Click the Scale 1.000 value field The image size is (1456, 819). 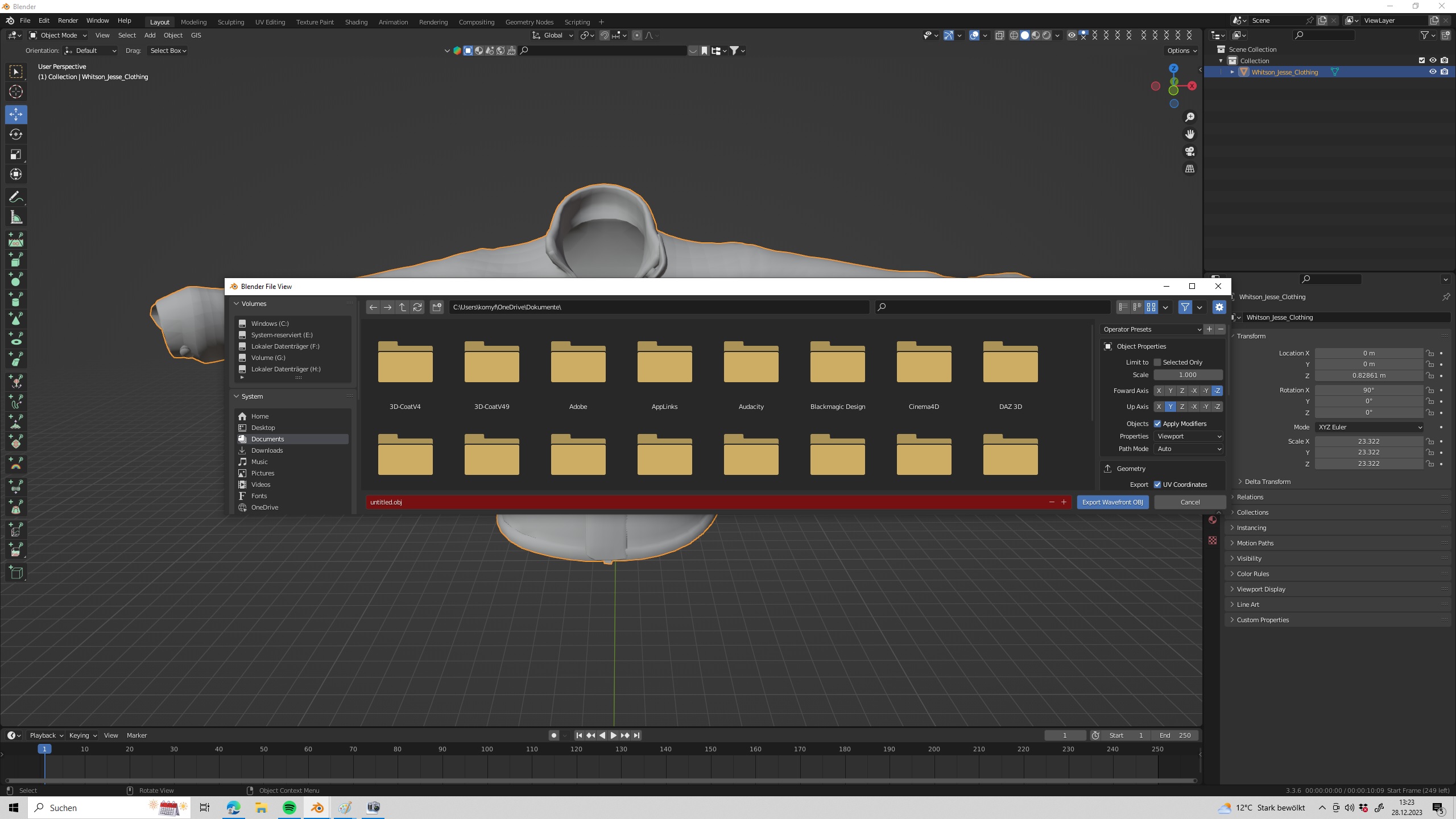pos(1188,375)
